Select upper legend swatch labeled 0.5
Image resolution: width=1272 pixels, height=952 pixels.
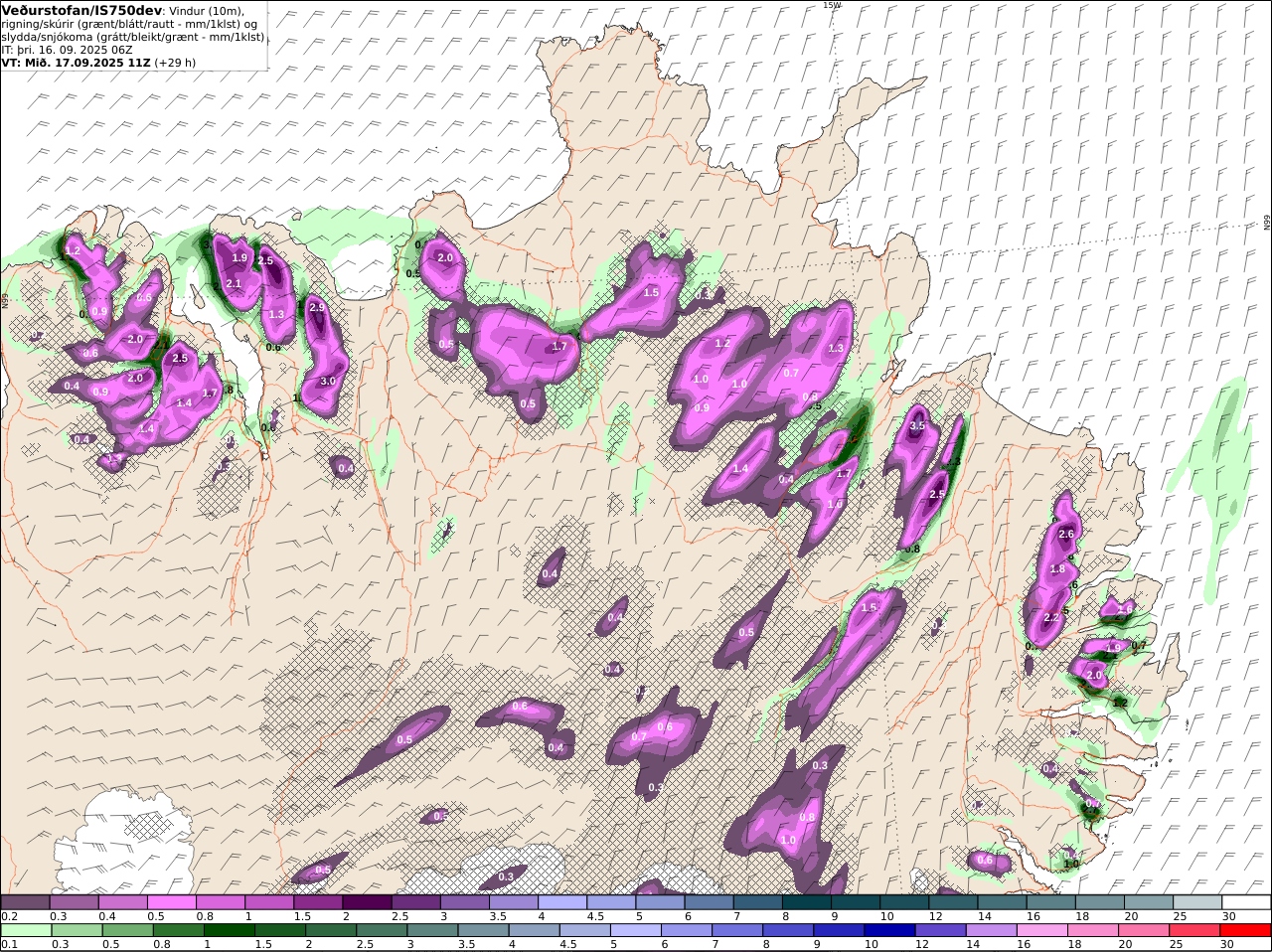coord(171,902)
